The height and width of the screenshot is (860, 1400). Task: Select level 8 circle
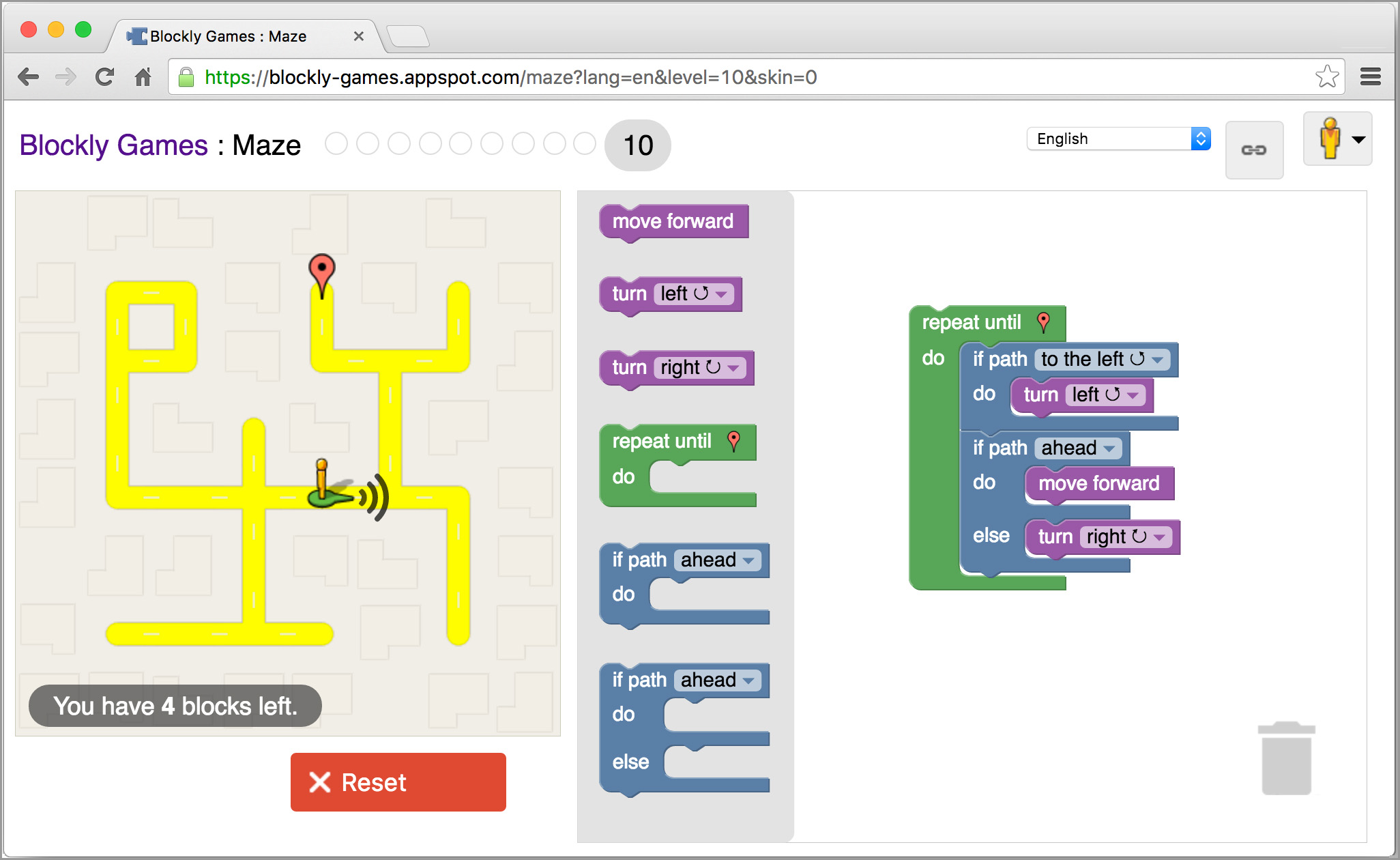[555, 144]
